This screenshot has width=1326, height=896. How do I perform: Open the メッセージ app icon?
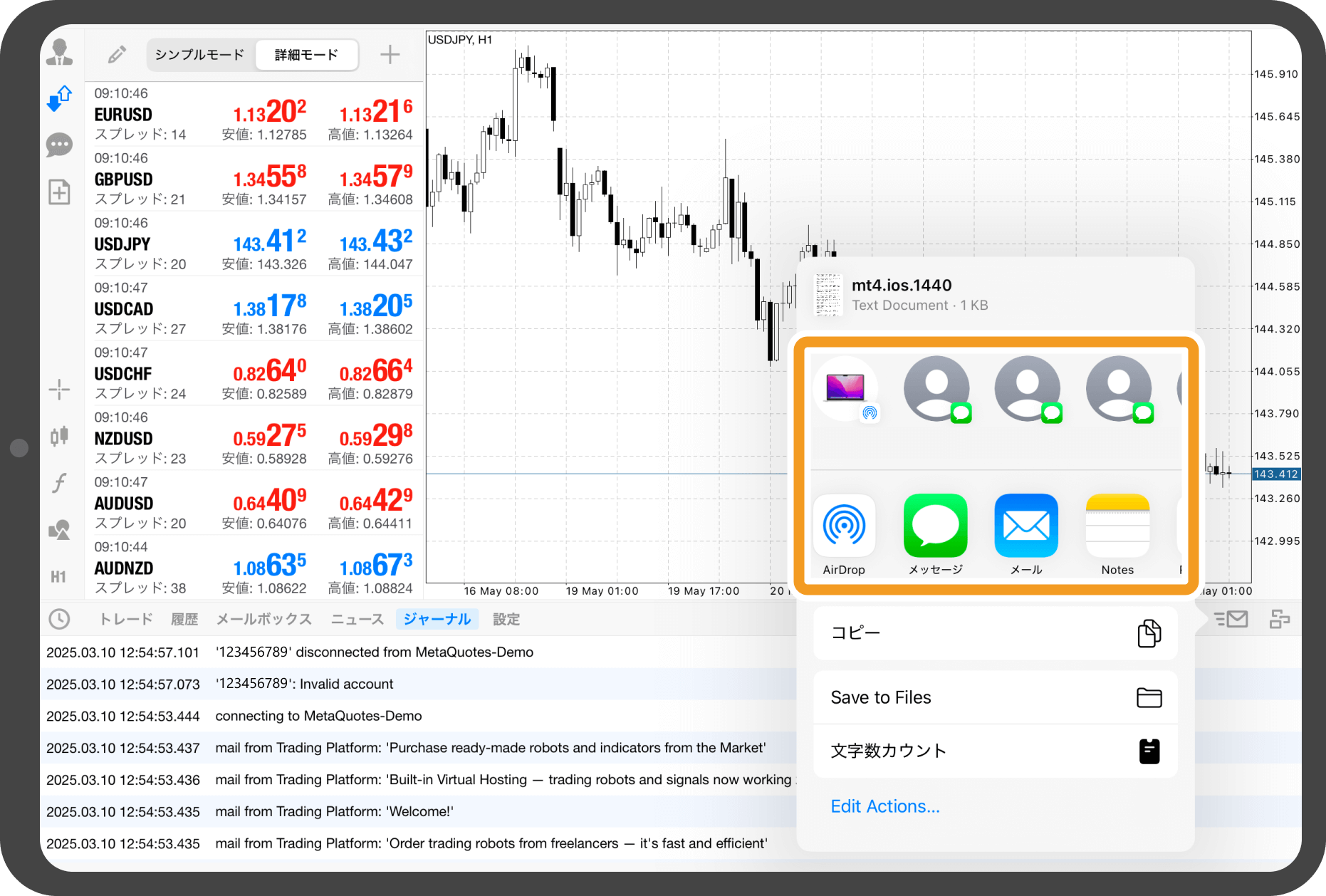(935, 526)
